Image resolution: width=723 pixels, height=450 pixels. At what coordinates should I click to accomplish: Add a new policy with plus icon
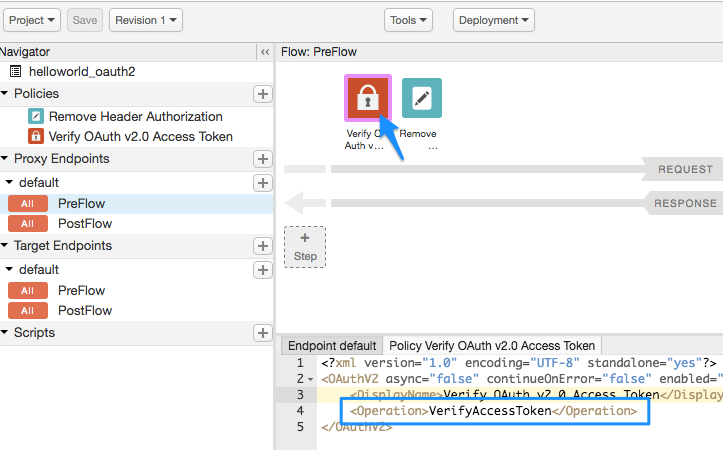click(x=263, y=94)
